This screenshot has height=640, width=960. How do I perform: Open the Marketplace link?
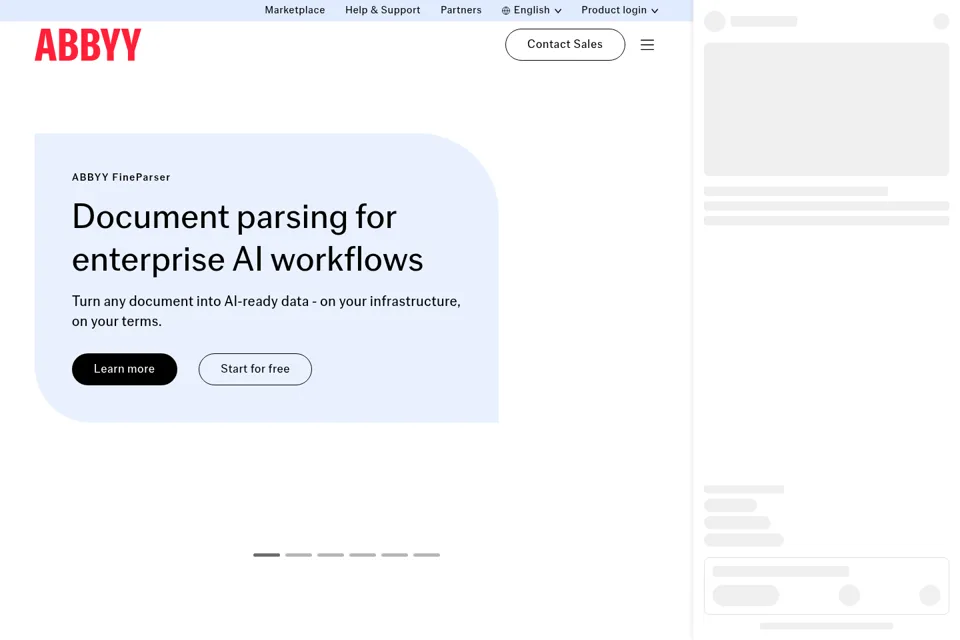pyautogui.click(x=294, y=10)
